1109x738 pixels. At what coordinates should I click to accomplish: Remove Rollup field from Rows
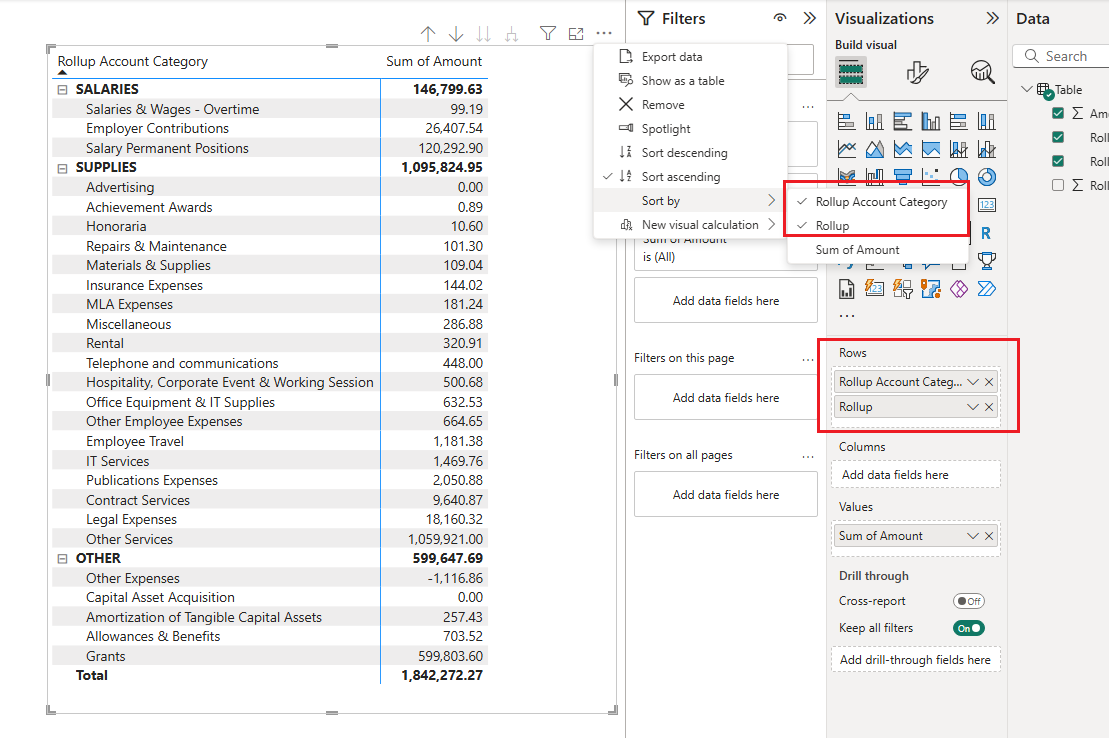point(989,407)
